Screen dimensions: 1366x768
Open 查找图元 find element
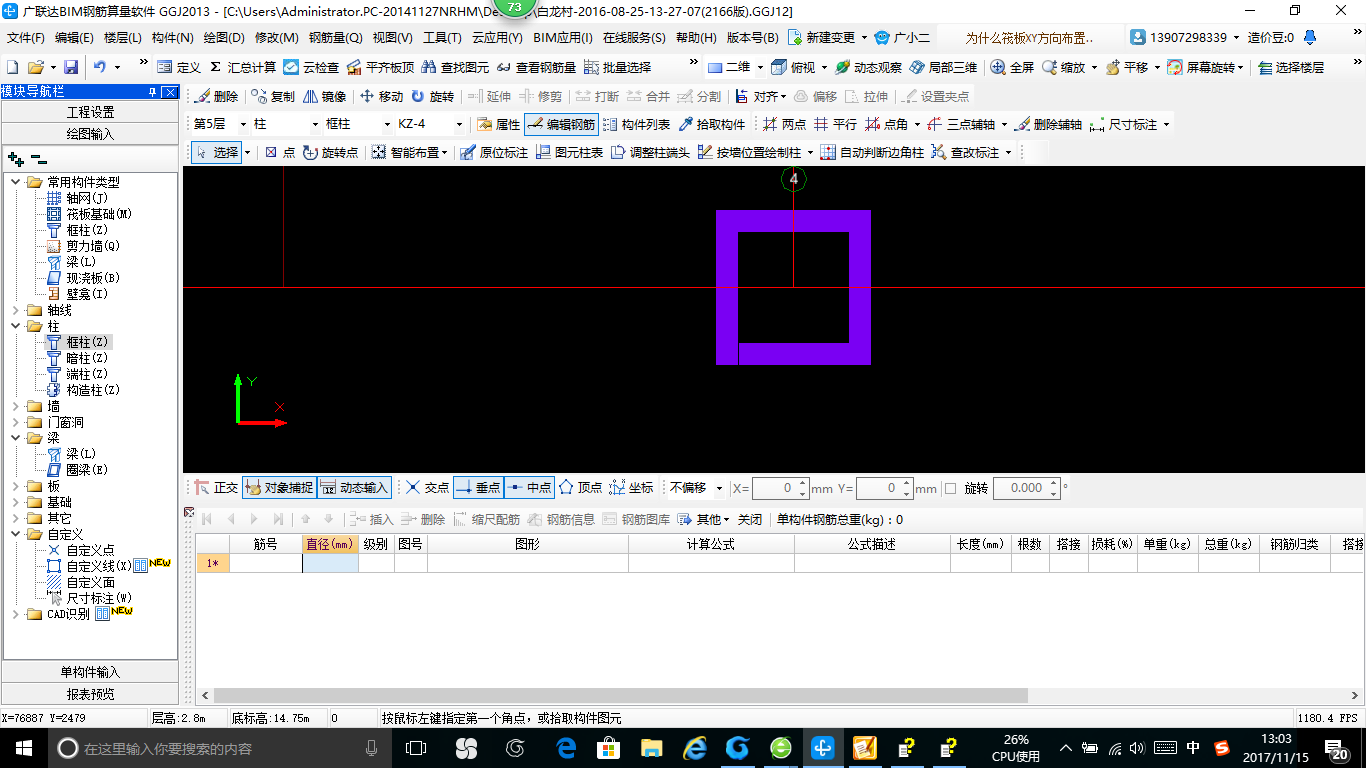coord(455,67)
